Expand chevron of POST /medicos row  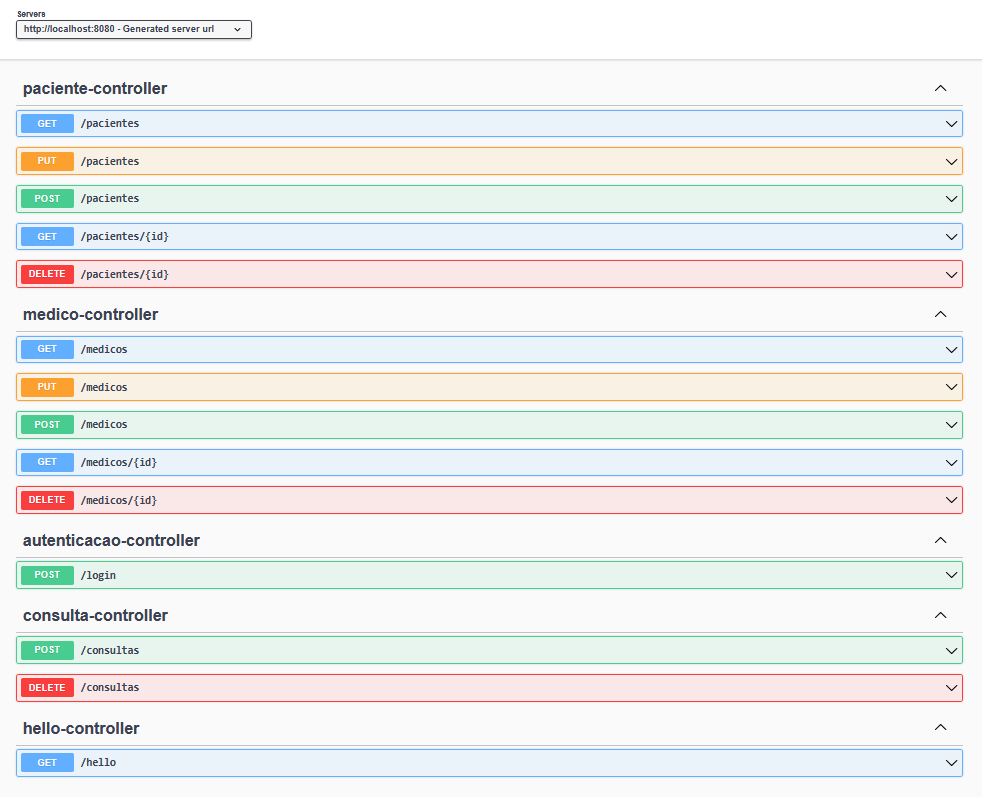click(x=951, y=425)
